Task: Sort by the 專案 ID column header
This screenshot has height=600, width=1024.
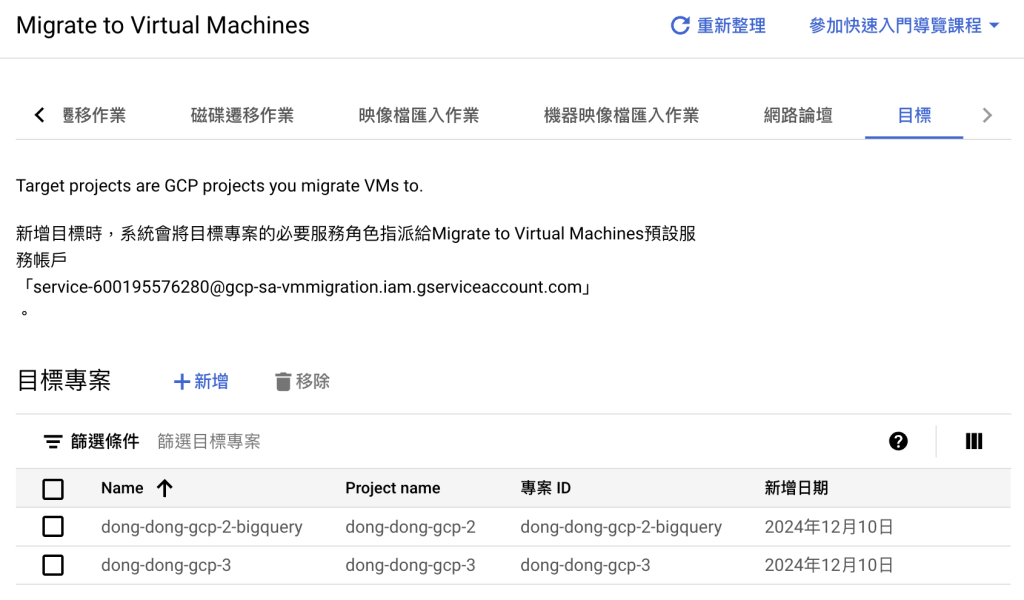Action: pos(545,488)
